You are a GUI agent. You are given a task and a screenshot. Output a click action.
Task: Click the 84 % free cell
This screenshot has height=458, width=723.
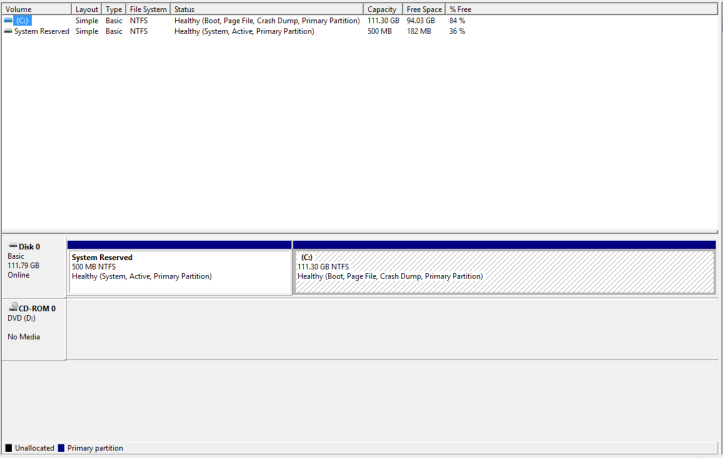(457, 20)
